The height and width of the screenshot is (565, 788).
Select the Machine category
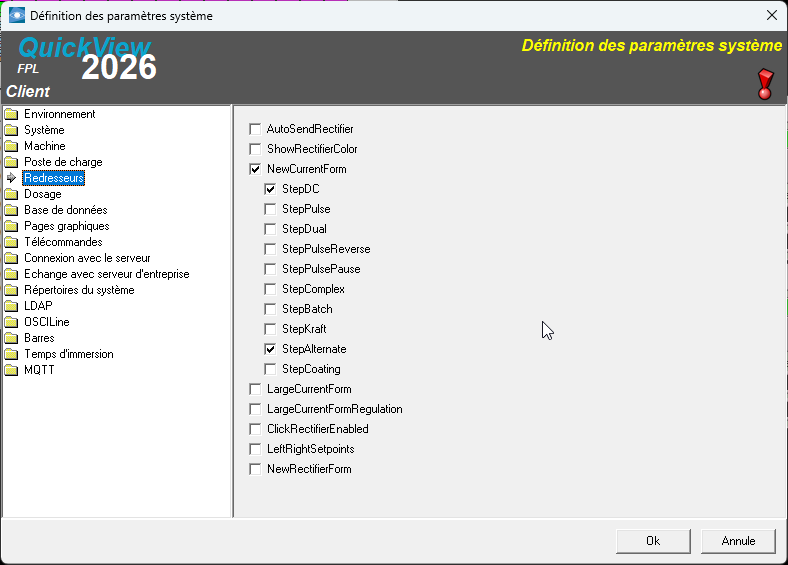point(45,146)
